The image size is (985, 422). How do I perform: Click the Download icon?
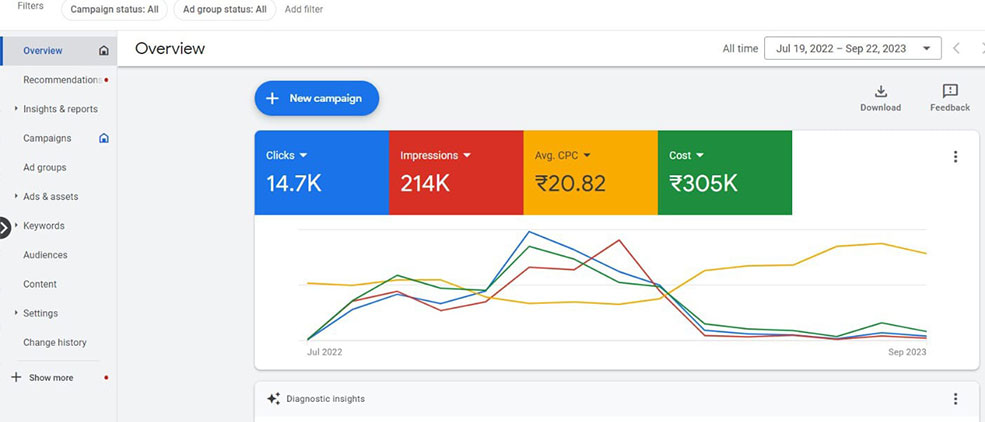coord(880,92)
